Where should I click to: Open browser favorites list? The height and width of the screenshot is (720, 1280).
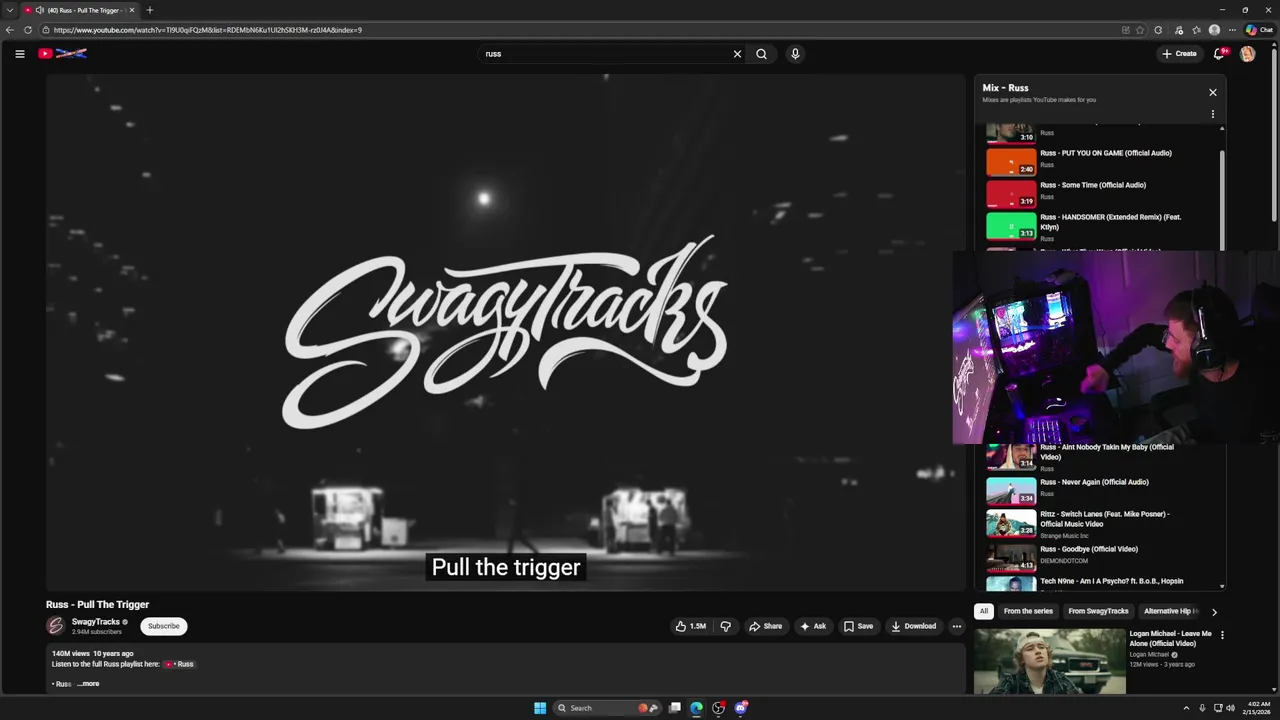coord(1196,30)
